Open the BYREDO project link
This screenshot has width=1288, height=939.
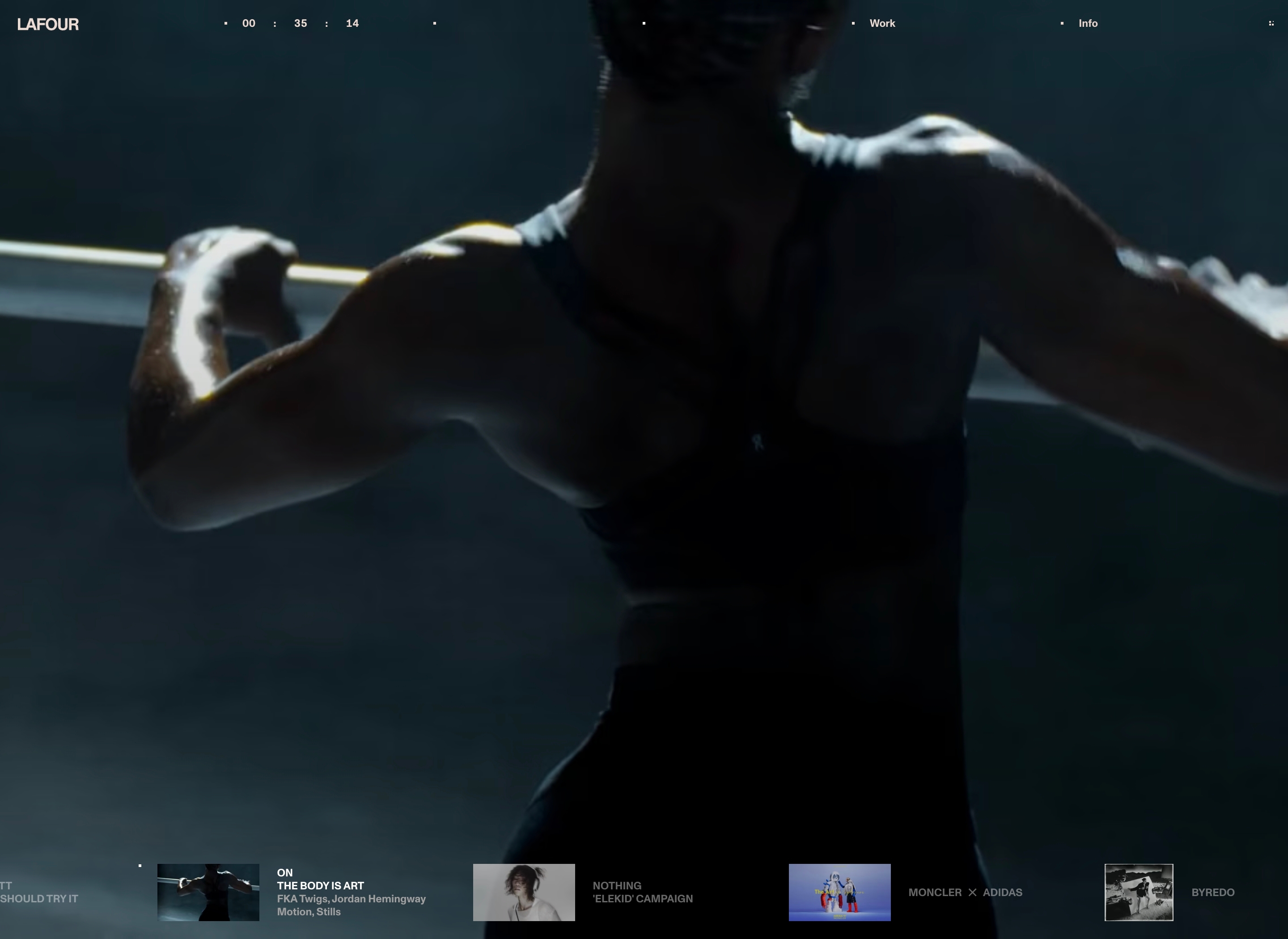coord(1212,892)
